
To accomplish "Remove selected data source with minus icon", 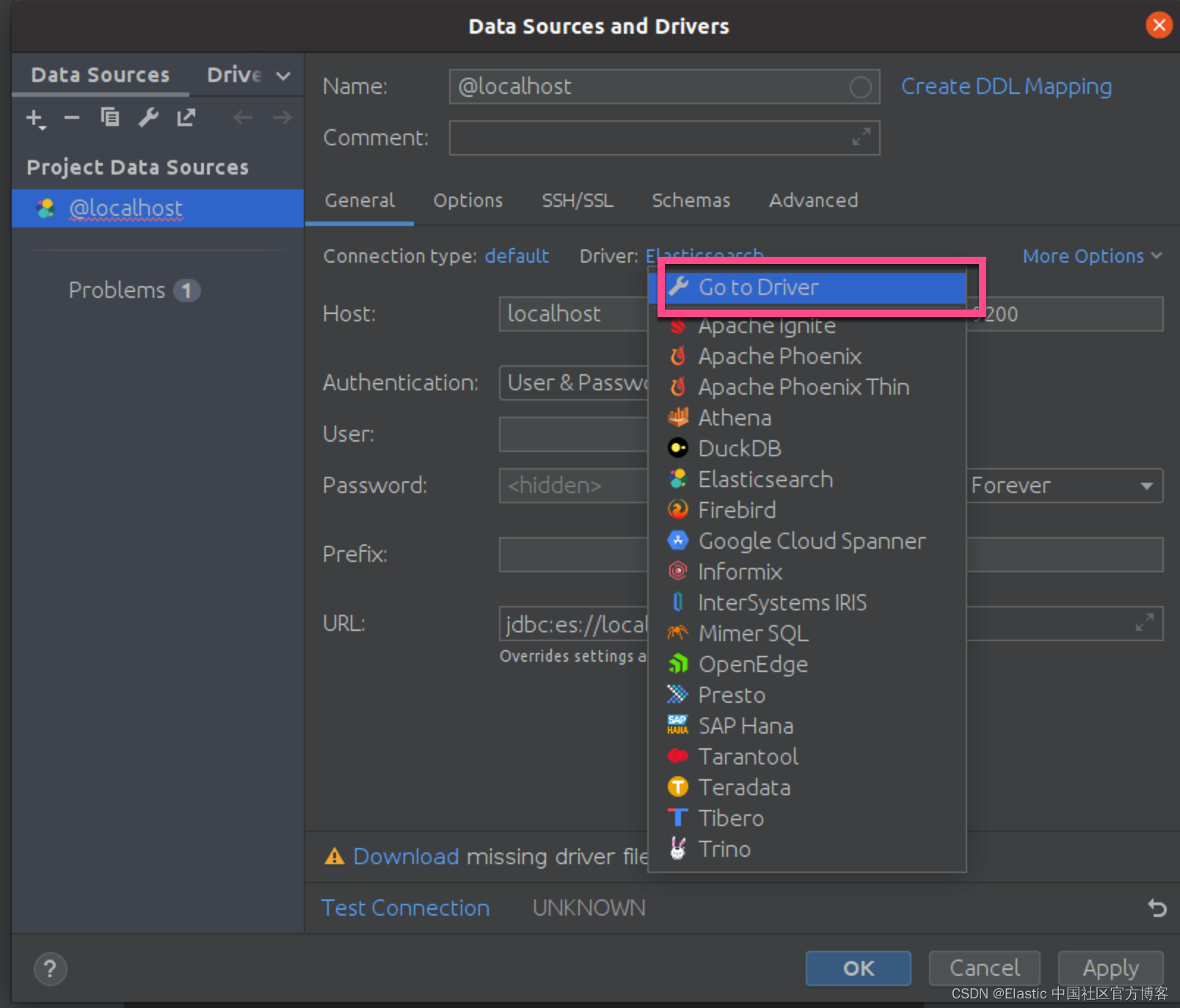I will tap(71, 117).
